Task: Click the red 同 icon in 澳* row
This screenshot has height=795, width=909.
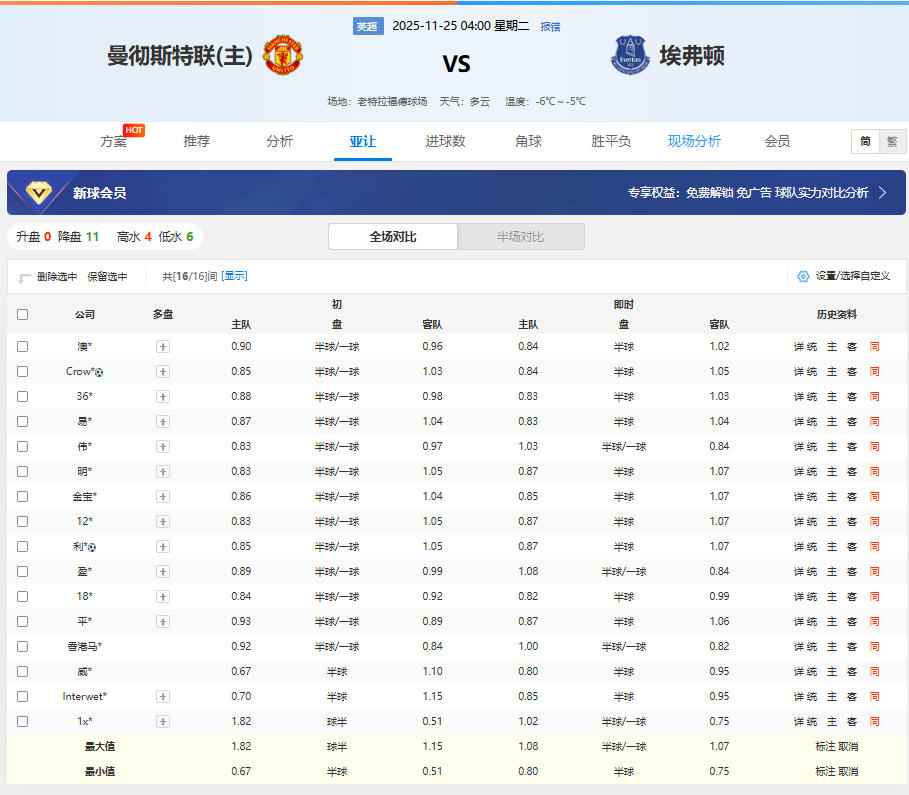Action: tap(874, 347)
